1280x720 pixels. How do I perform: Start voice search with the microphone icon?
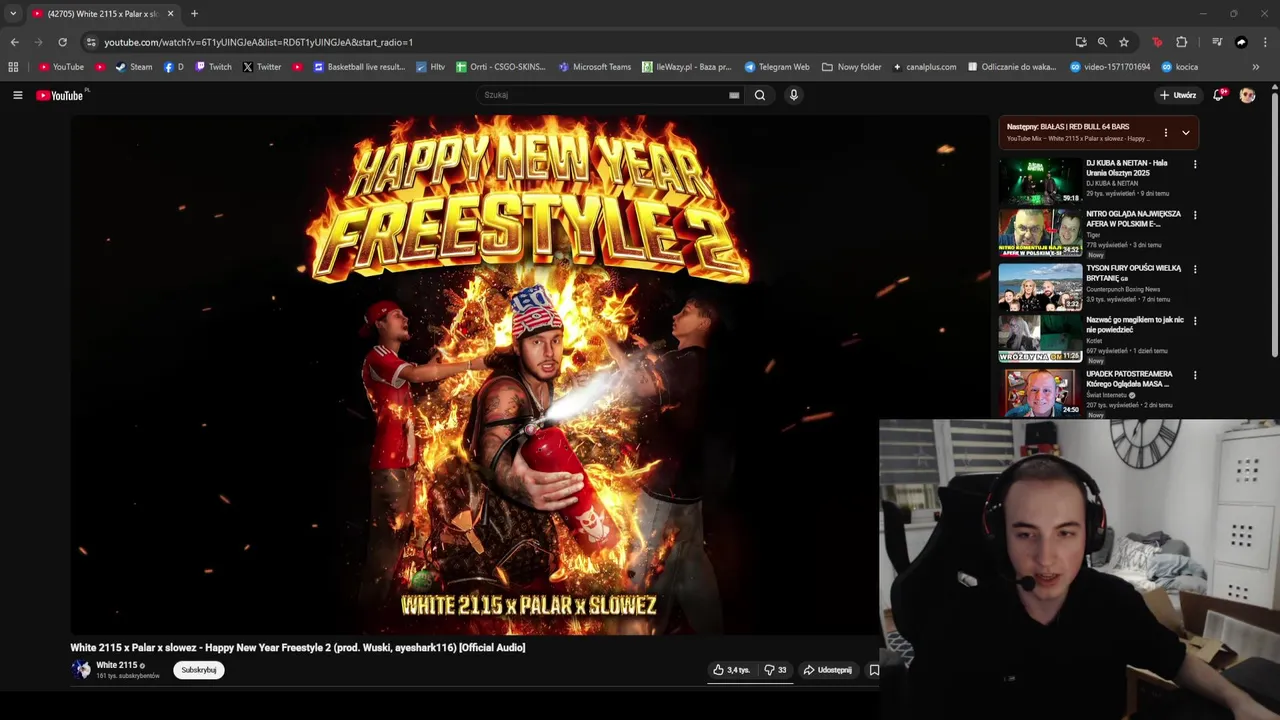pyautogui.click(x=794, y=95)
